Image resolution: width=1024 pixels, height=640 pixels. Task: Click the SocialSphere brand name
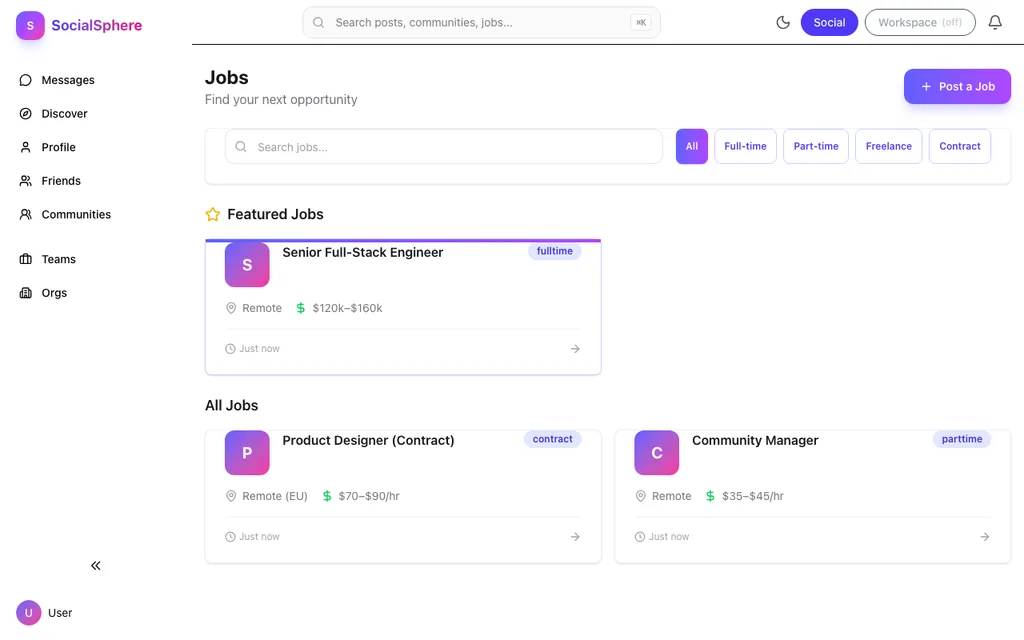pyautogui.click(x=97, y=25)
